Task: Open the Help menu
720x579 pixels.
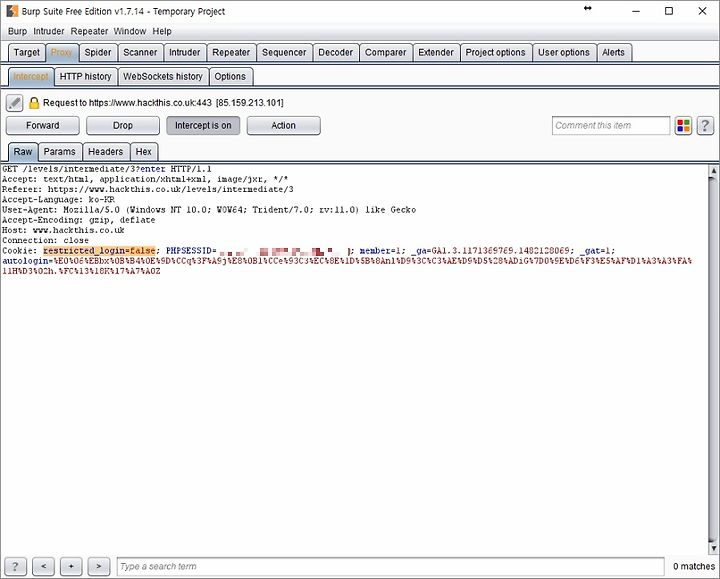Action: tap(162, 31)
